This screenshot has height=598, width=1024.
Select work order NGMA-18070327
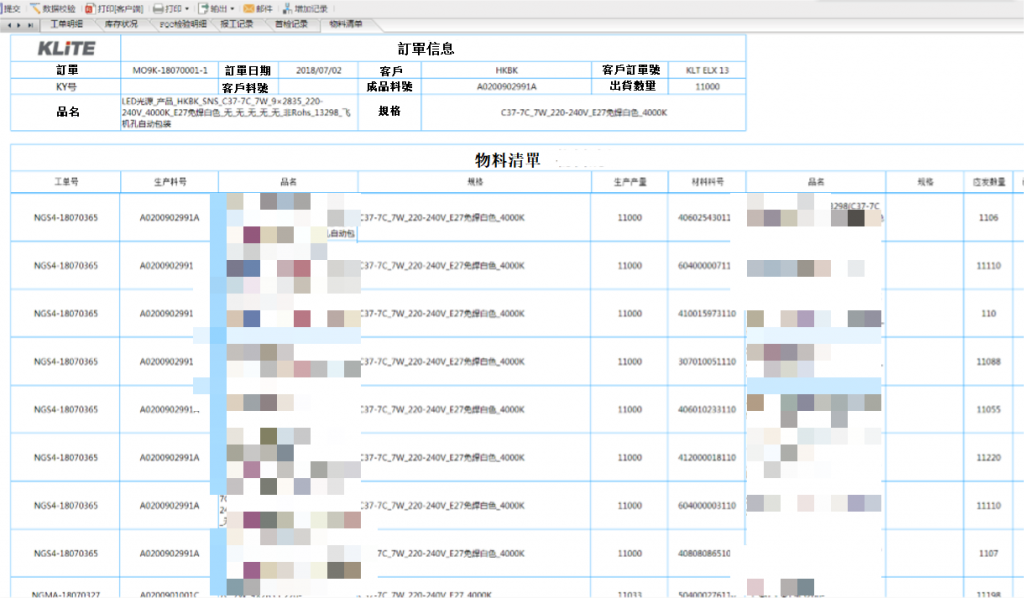click(66, 594)
